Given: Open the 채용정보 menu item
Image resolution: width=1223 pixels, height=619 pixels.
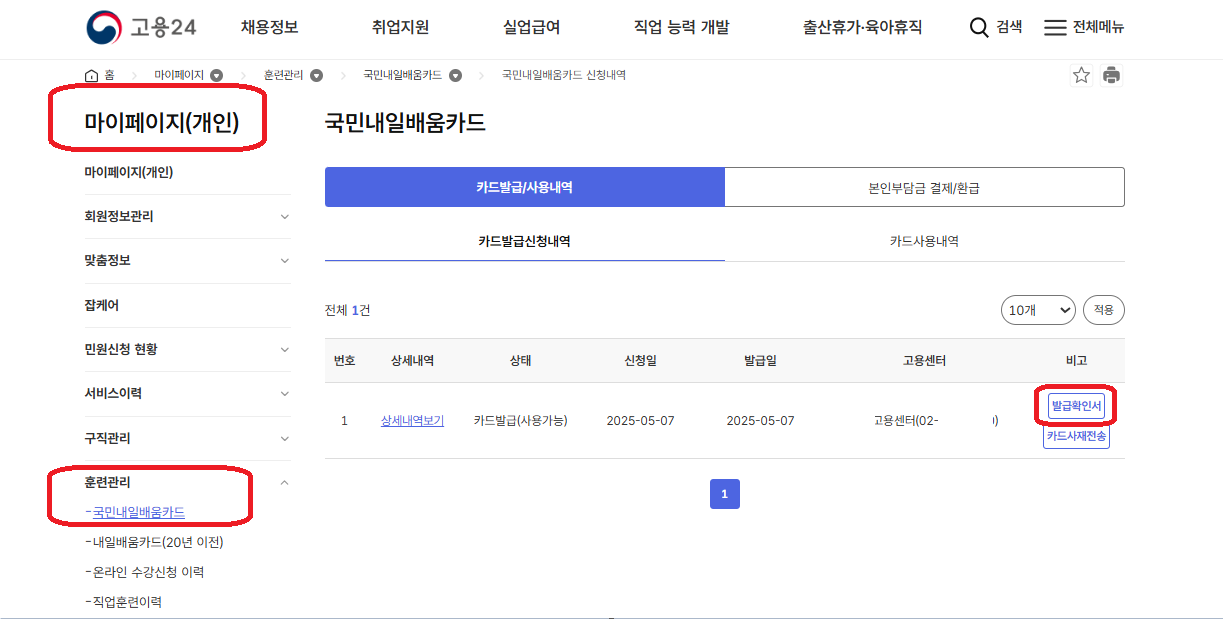Looking at the screenshot, I should tap(268, 27).
